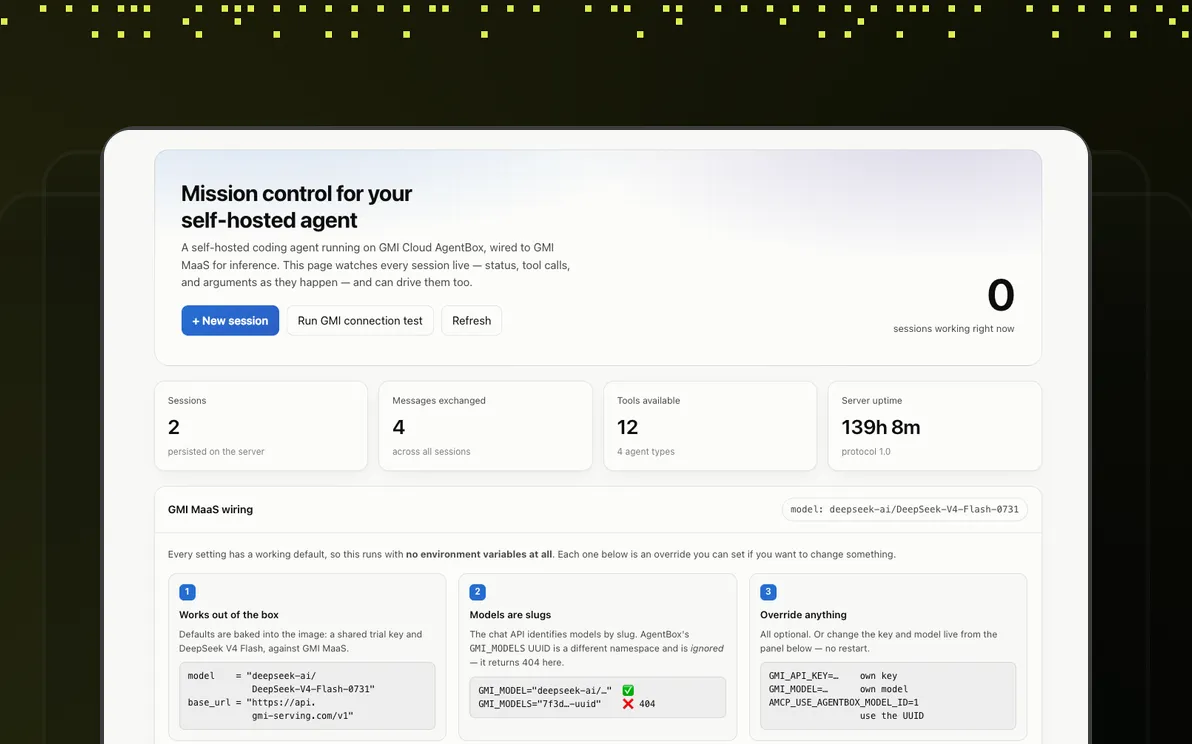Click the across all sessions caption
The width and height of the screenshot is (1192, 744).
click(x=431, y=451)
